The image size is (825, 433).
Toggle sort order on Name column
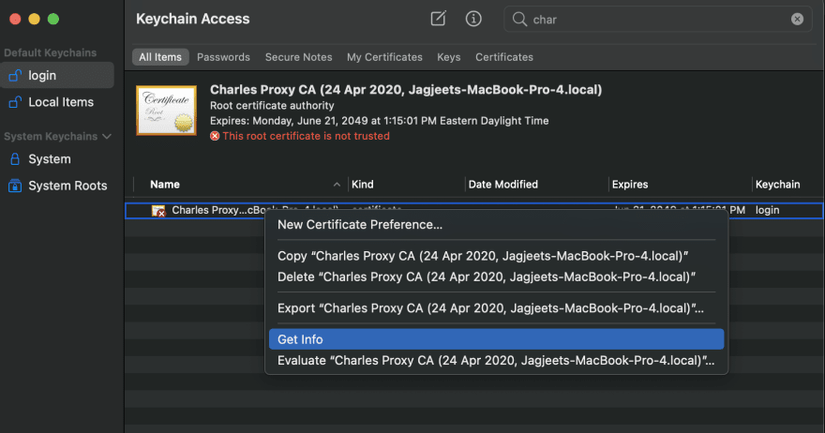337,185
